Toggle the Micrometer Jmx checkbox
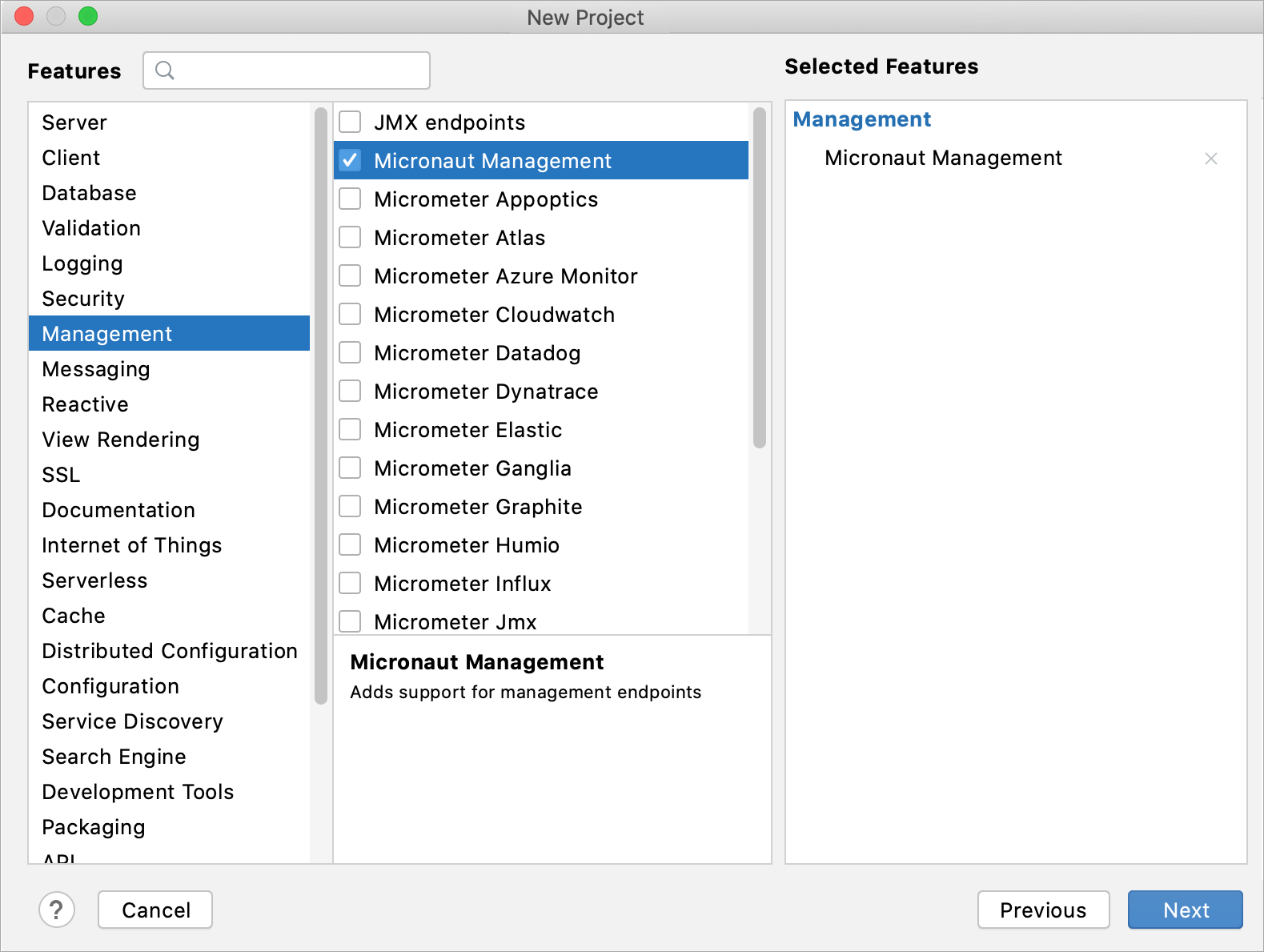Screen dimensions: 1264x952 pos(350,621)
